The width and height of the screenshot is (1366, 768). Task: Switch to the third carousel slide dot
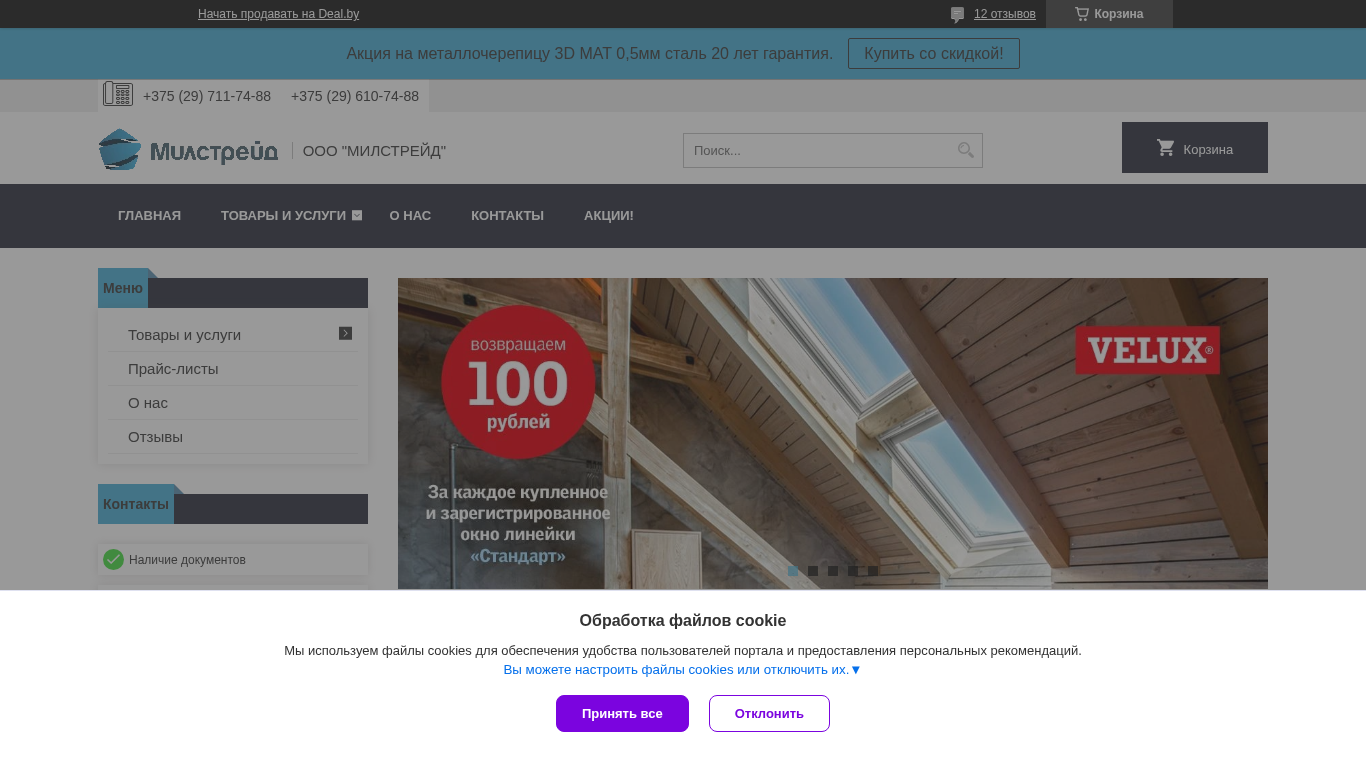(x=833, y=571)
